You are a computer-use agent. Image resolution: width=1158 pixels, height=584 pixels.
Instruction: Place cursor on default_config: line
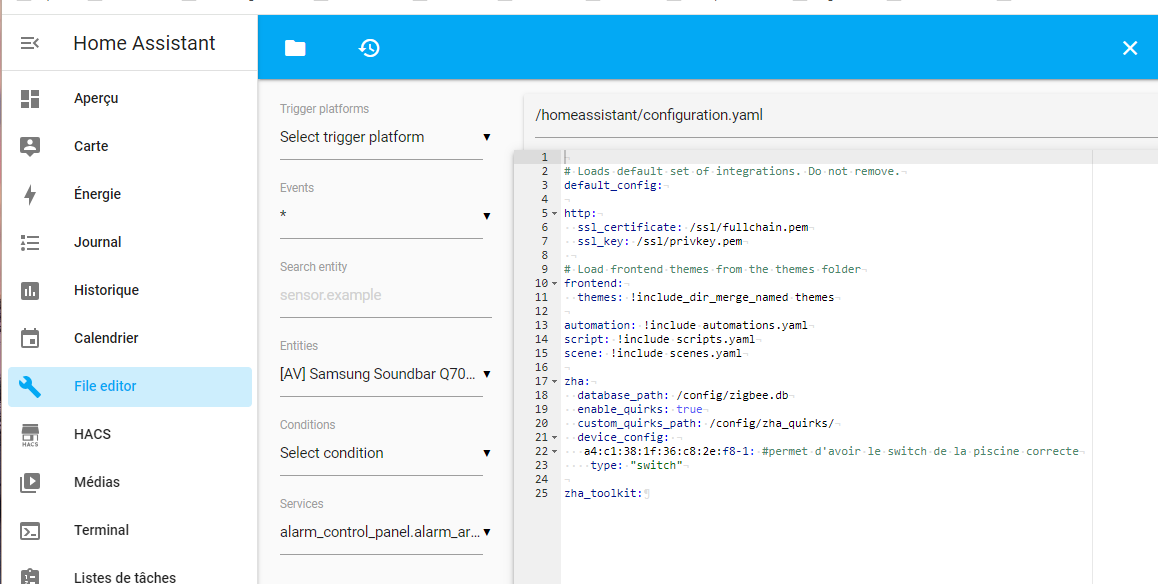coord(616,185)
